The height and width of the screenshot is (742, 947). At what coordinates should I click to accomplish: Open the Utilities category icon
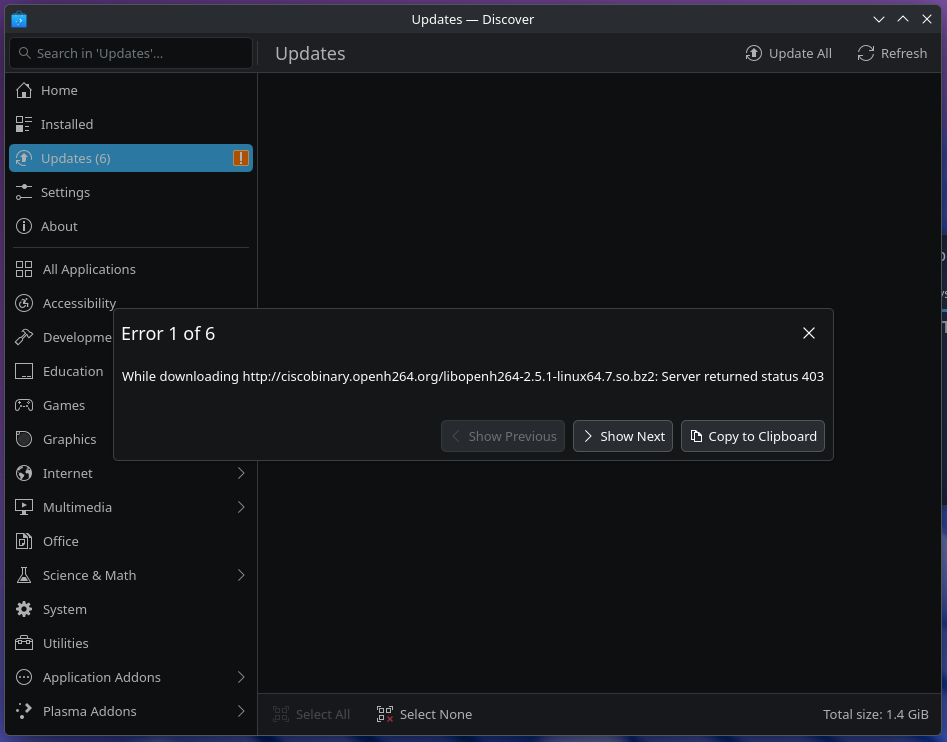(x=24, y=643)
